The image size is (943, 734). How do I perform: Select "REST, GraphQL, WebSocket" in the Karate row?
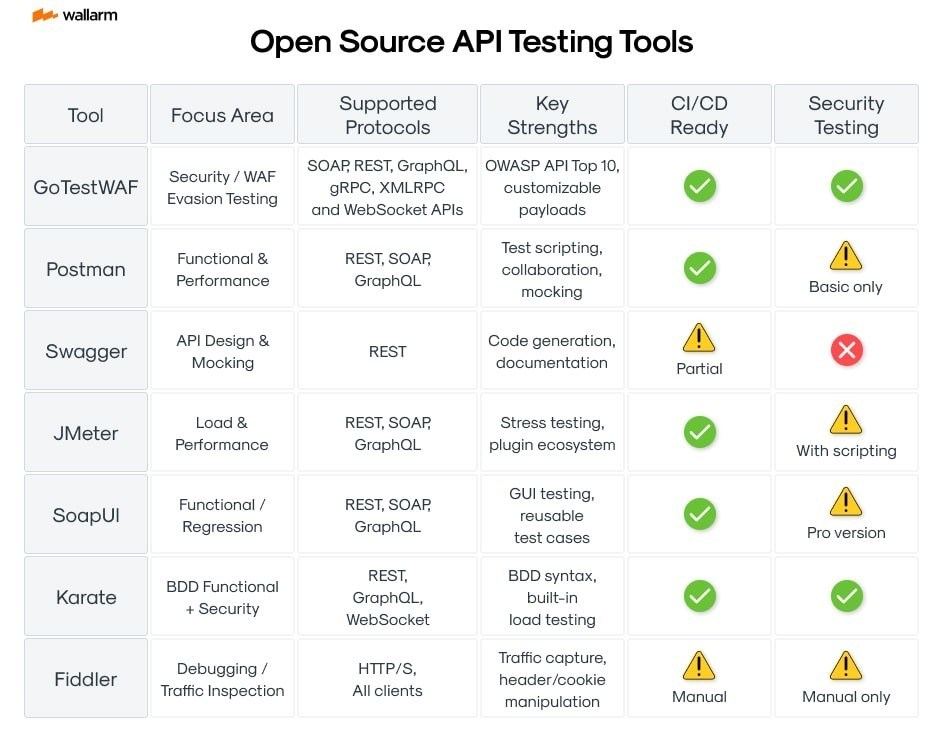coord(388,597)
